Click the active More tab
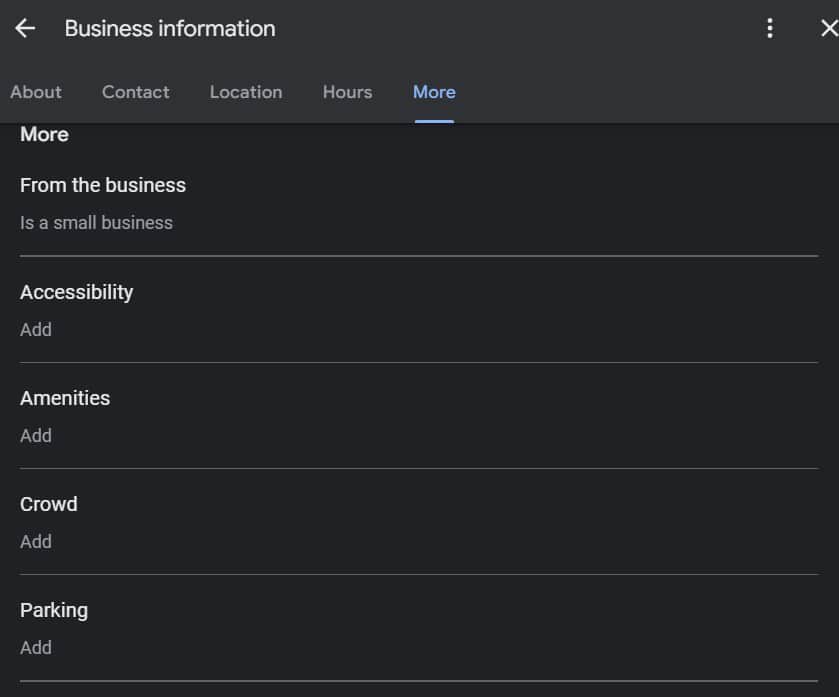The image size is (839, 697). tap(434, 92)
